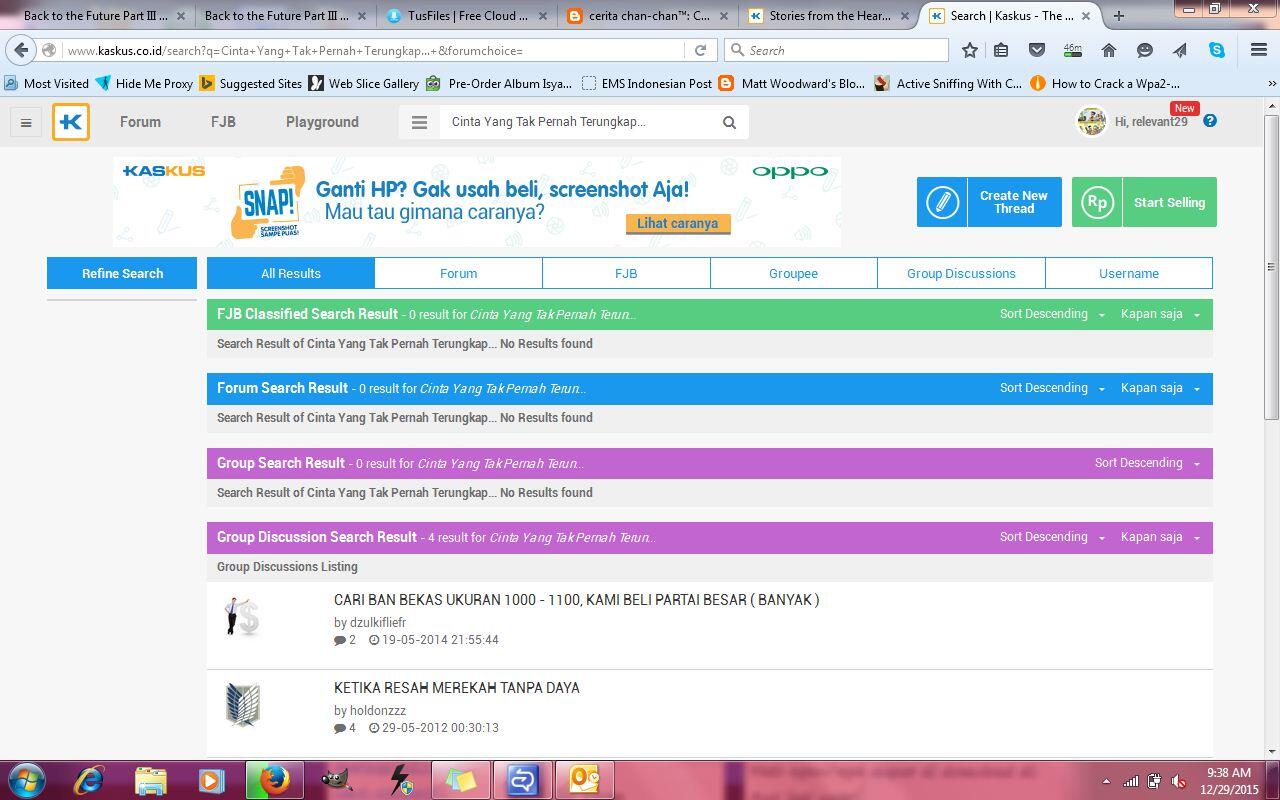
Task: Select the Groupee results tab
Action: (793, 273)
